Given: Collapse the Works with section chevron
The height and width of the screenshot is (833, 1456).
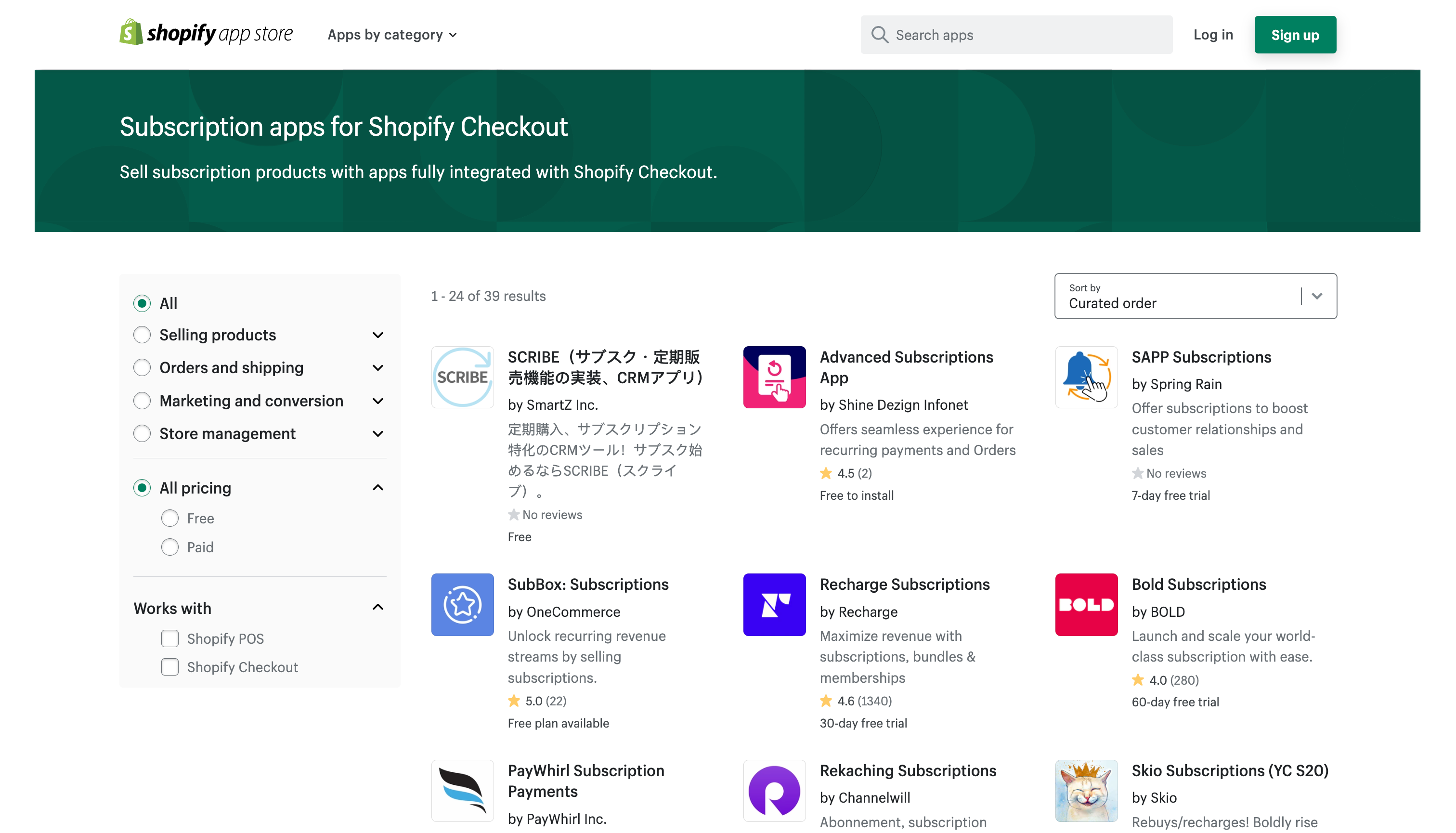Looking at the screenshot, I should pos(378,607).
